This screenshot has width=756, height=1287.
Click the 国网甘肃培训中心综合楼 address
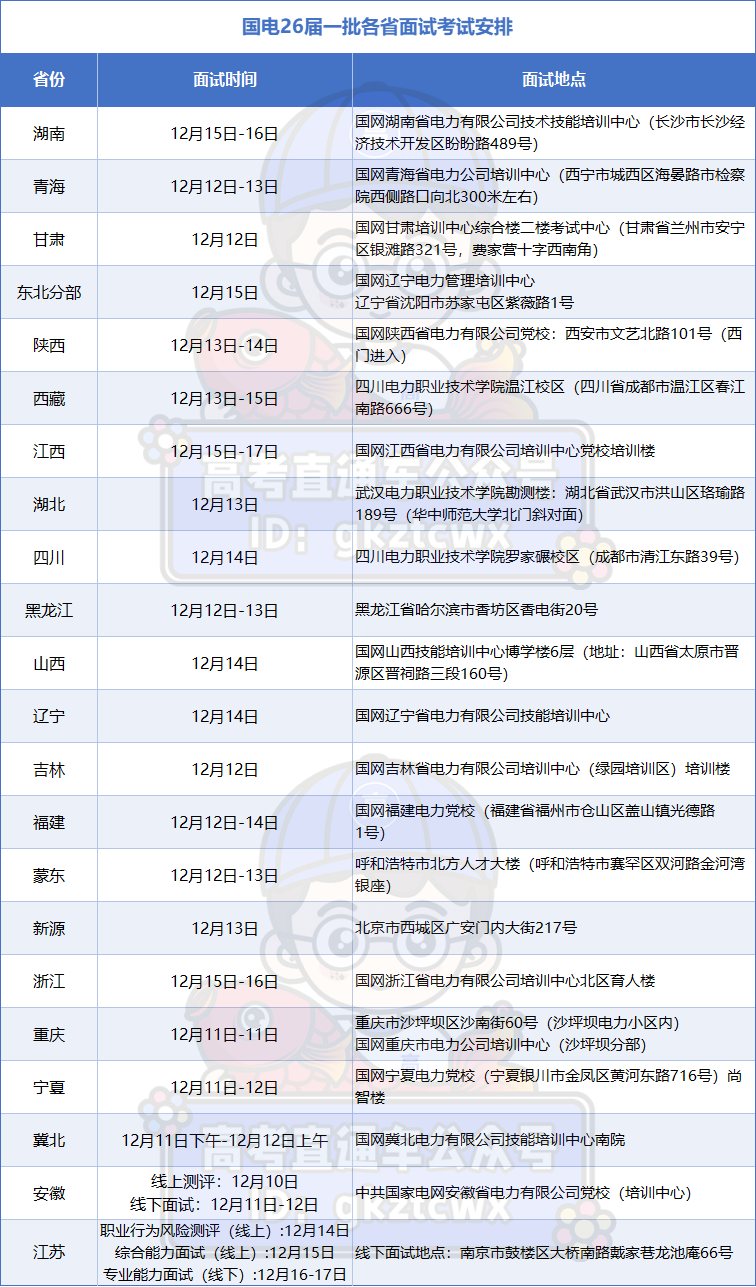(550, 239)
